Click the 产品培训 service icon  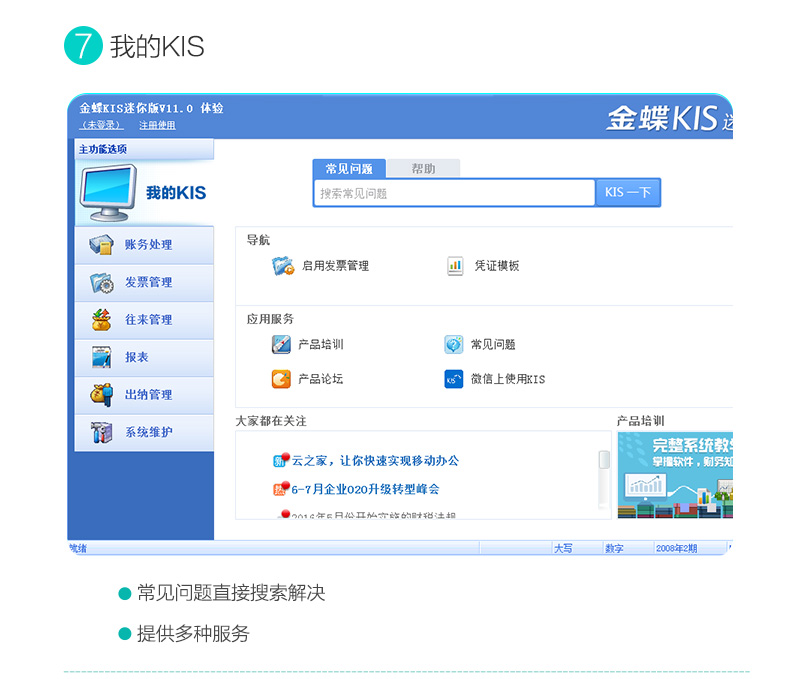click(x=281, y=344)
